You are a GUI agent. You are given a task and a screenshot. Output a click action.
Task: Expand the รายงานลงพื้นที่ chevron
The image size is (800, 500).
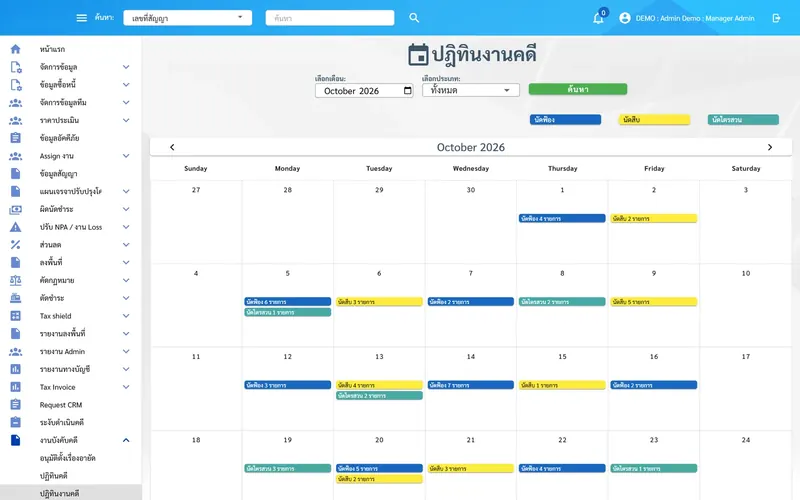tap(126, 334)
